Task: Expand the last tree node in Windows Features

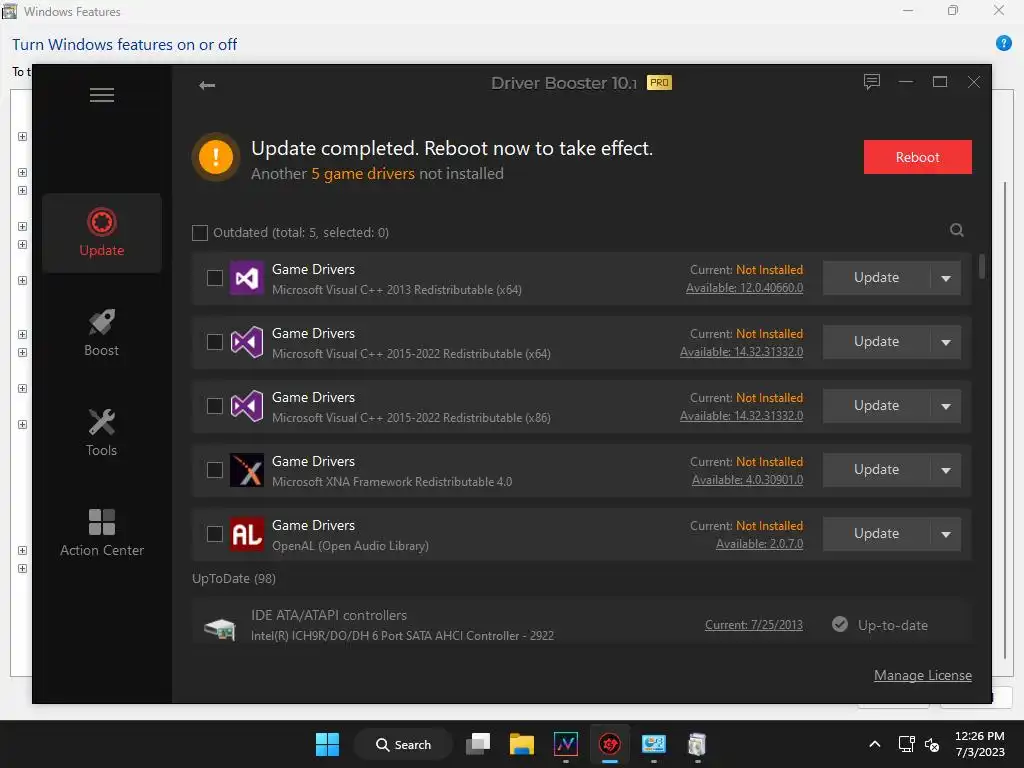Action: (22, 568)
